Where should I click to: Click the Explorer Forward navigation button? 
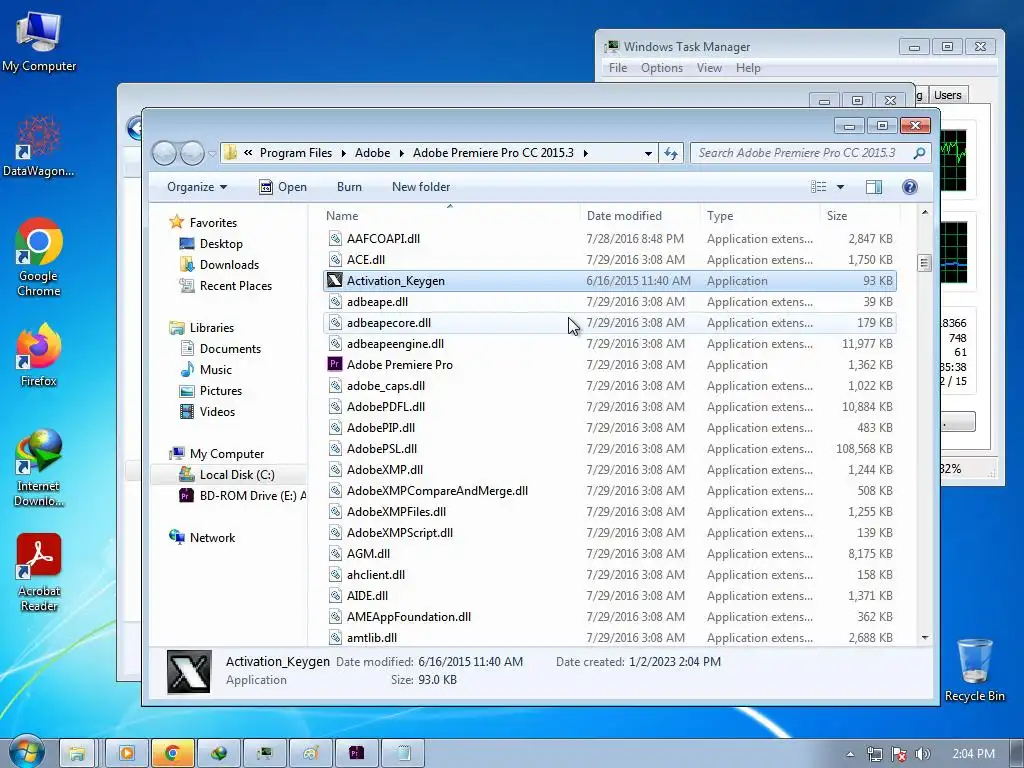pyautogui.click(x=192, y=153)
